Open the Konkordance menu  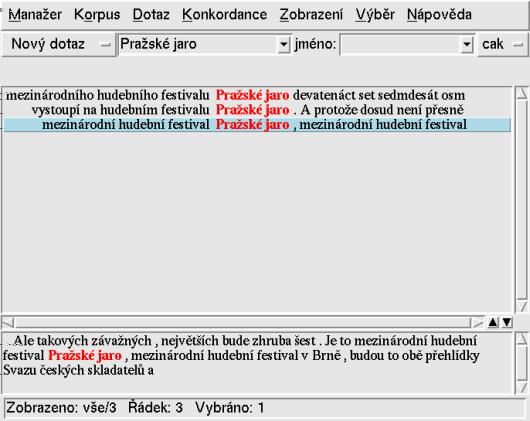[224, 15]
